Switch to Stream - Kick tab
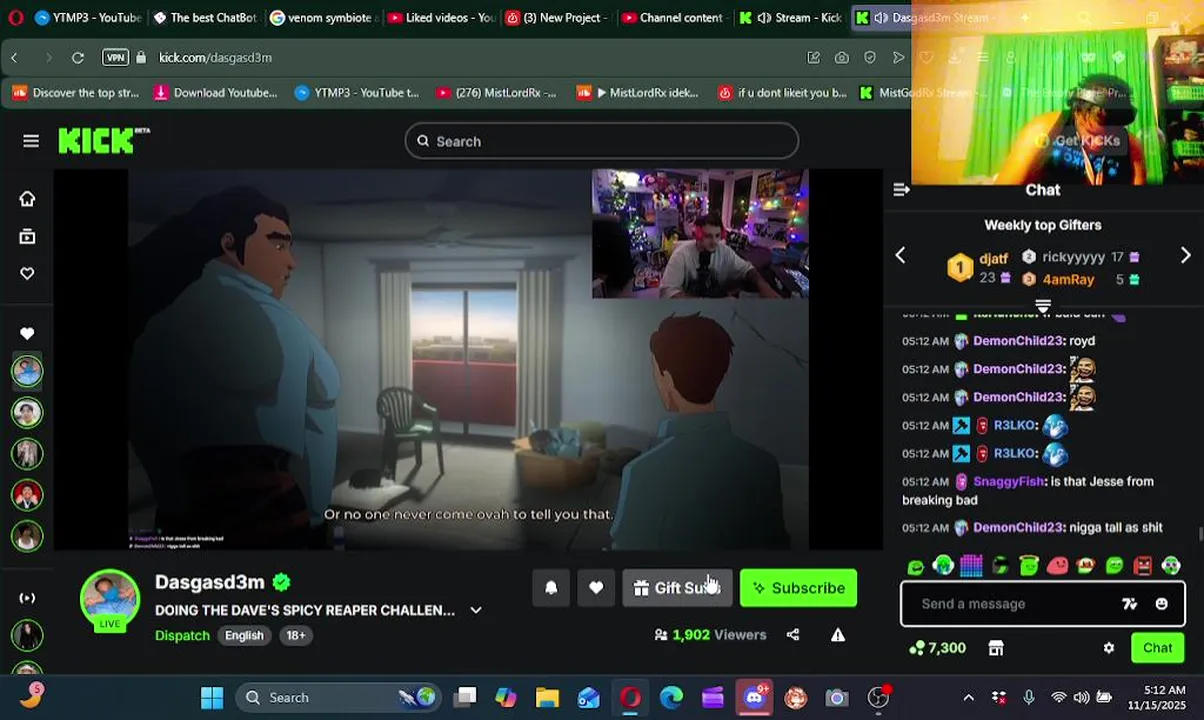 pyautogui.click(x=792, y=18)
